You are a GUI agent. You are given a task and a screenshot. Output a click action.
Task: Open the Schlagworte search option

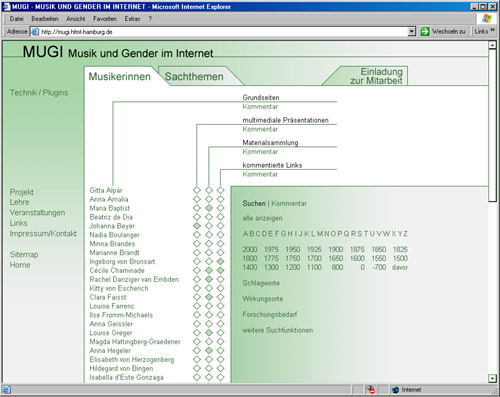tap(261, 283)
